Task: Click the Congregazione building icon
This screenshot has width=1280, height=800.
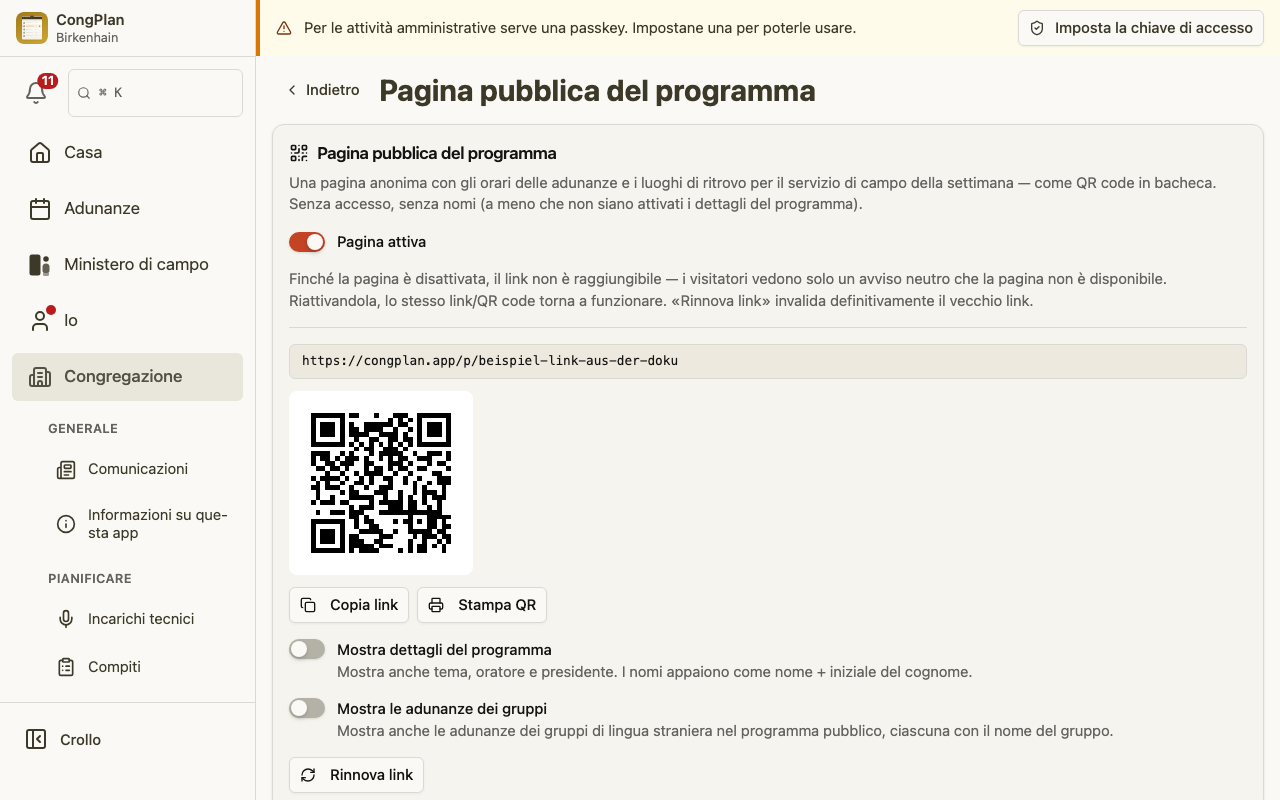Action: [40, 376]
